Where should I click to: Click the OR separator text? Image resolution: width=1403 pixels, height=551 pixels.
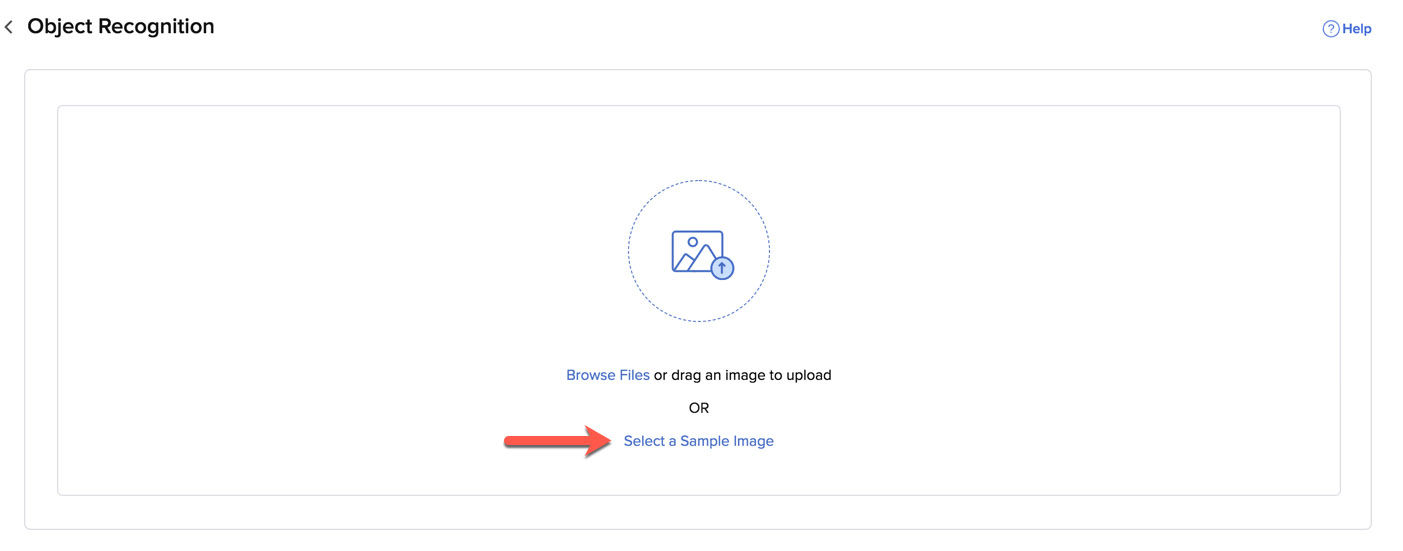click(x=698, y=408)
